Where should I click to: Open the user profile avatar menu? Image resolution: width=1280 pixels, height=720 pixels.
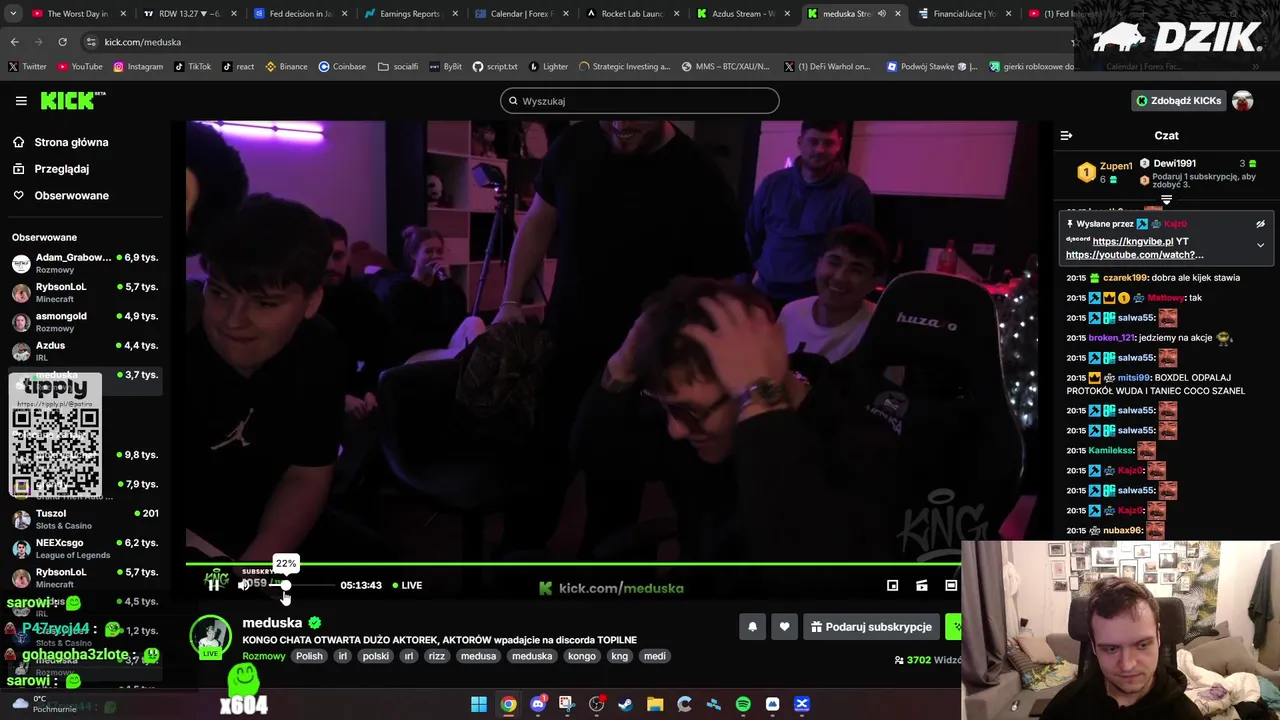[x=1243, y=101]
